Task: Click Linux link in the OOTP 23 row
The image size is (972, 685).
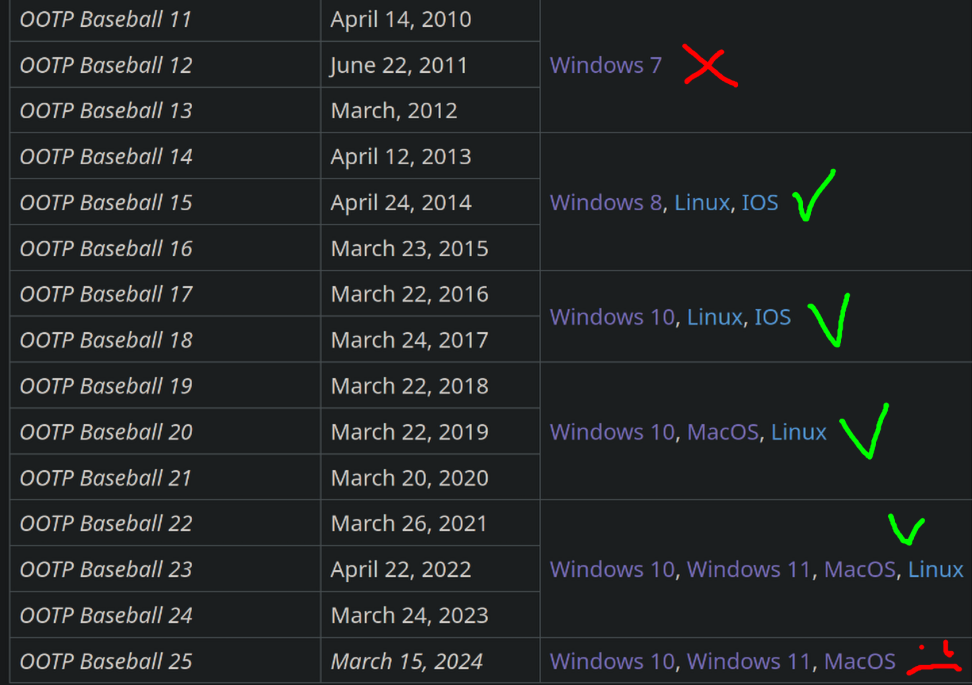Action: [935, 570]
